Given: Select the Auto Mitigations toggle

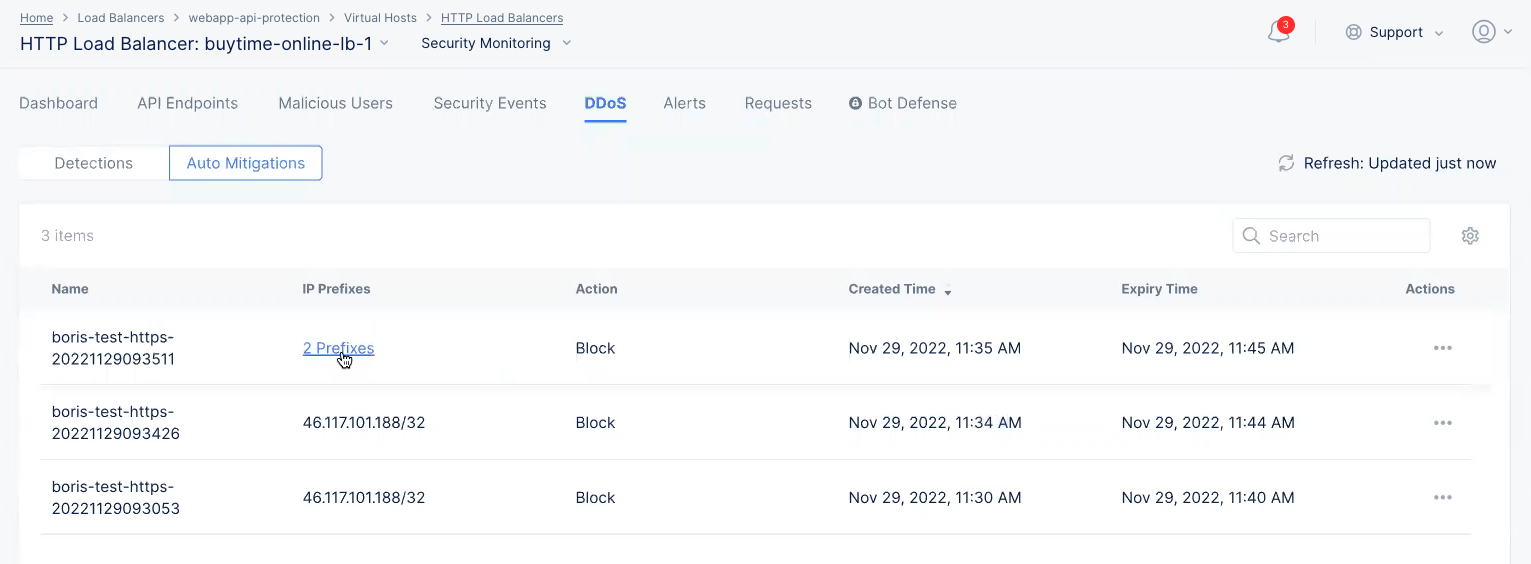Looking at the screenshot, I should point(245,163).
